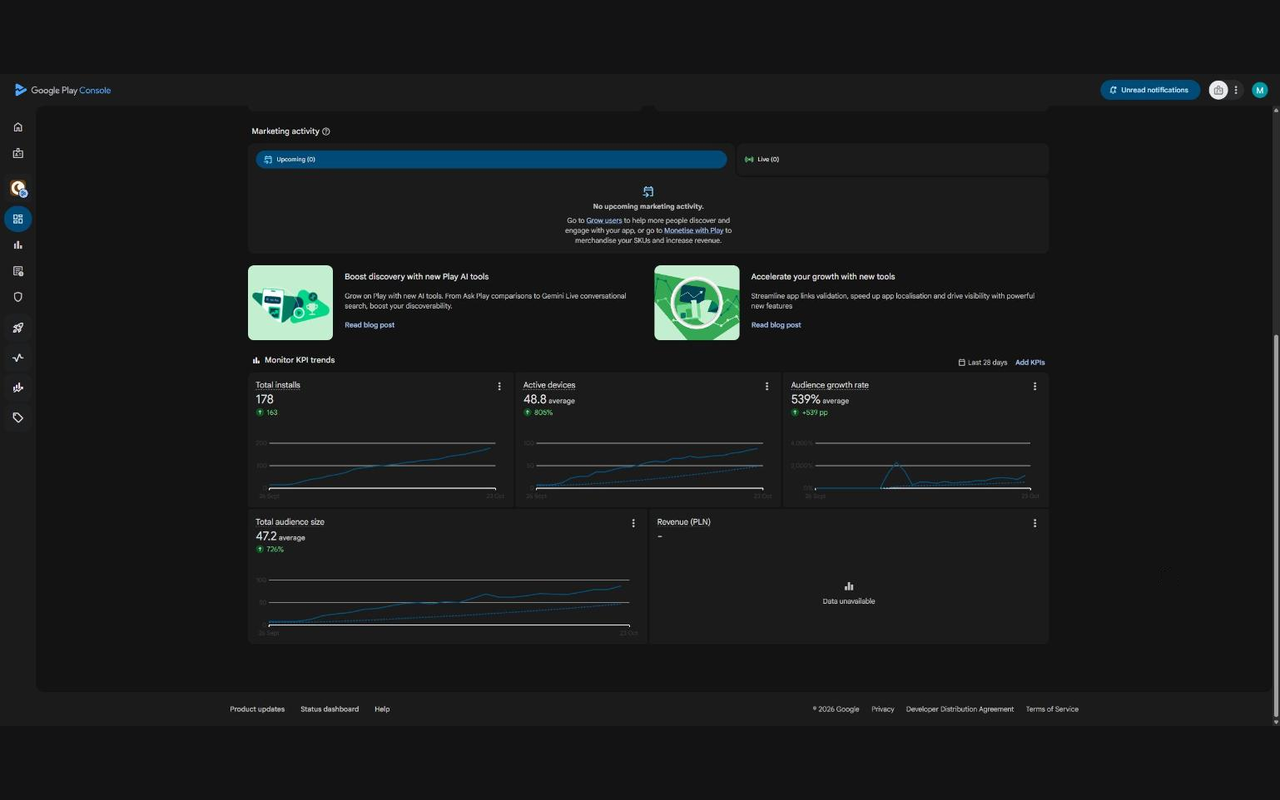Open the price tag Monetise sidebar icon
Viewport: 1280px width, 800px height.
(x=18, y=418)
